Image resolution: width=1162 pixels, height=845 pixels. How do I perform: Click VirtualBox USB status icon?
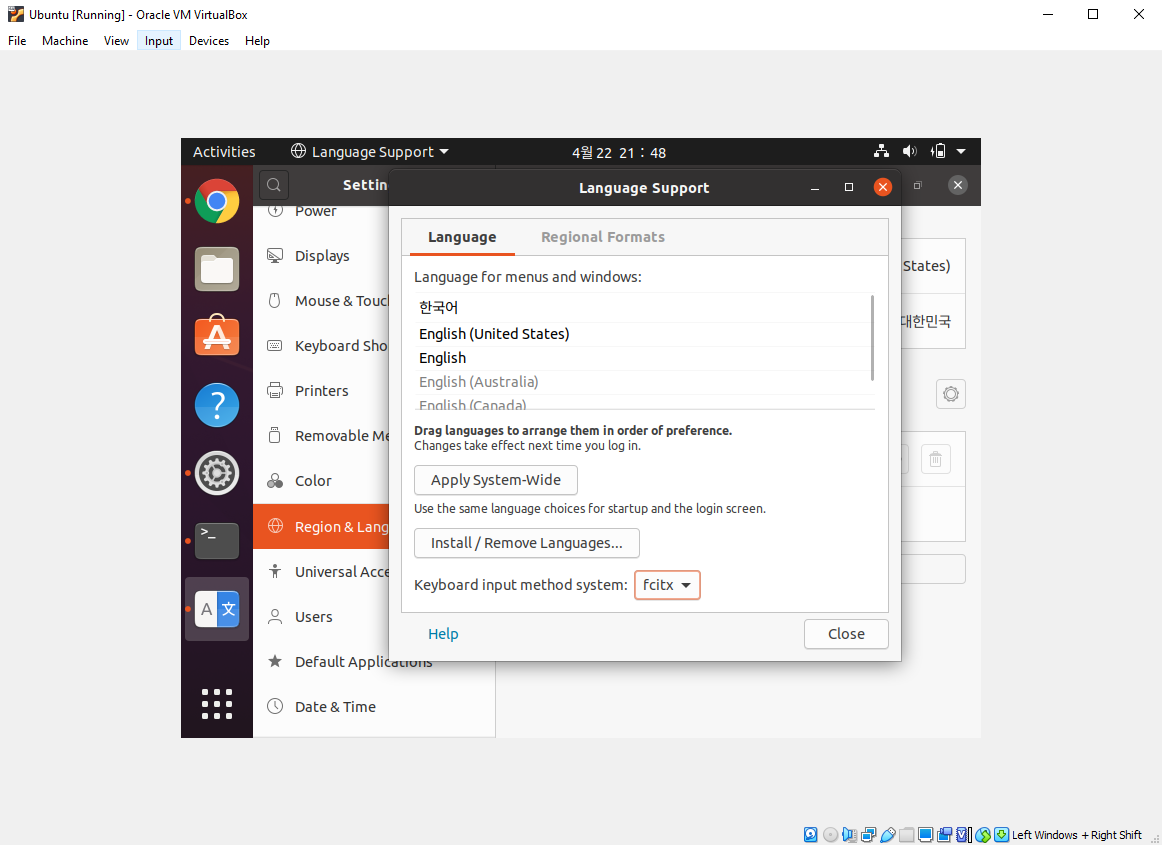887,835
